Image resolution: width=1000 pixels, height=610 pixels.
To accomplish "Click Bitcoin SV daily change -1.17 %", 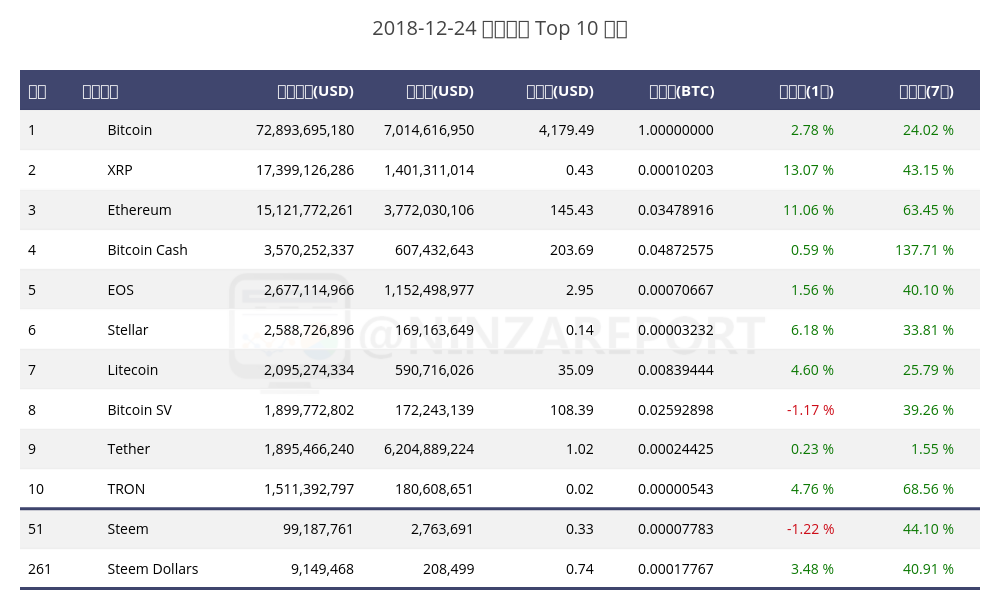I will (x=810, y=410).
